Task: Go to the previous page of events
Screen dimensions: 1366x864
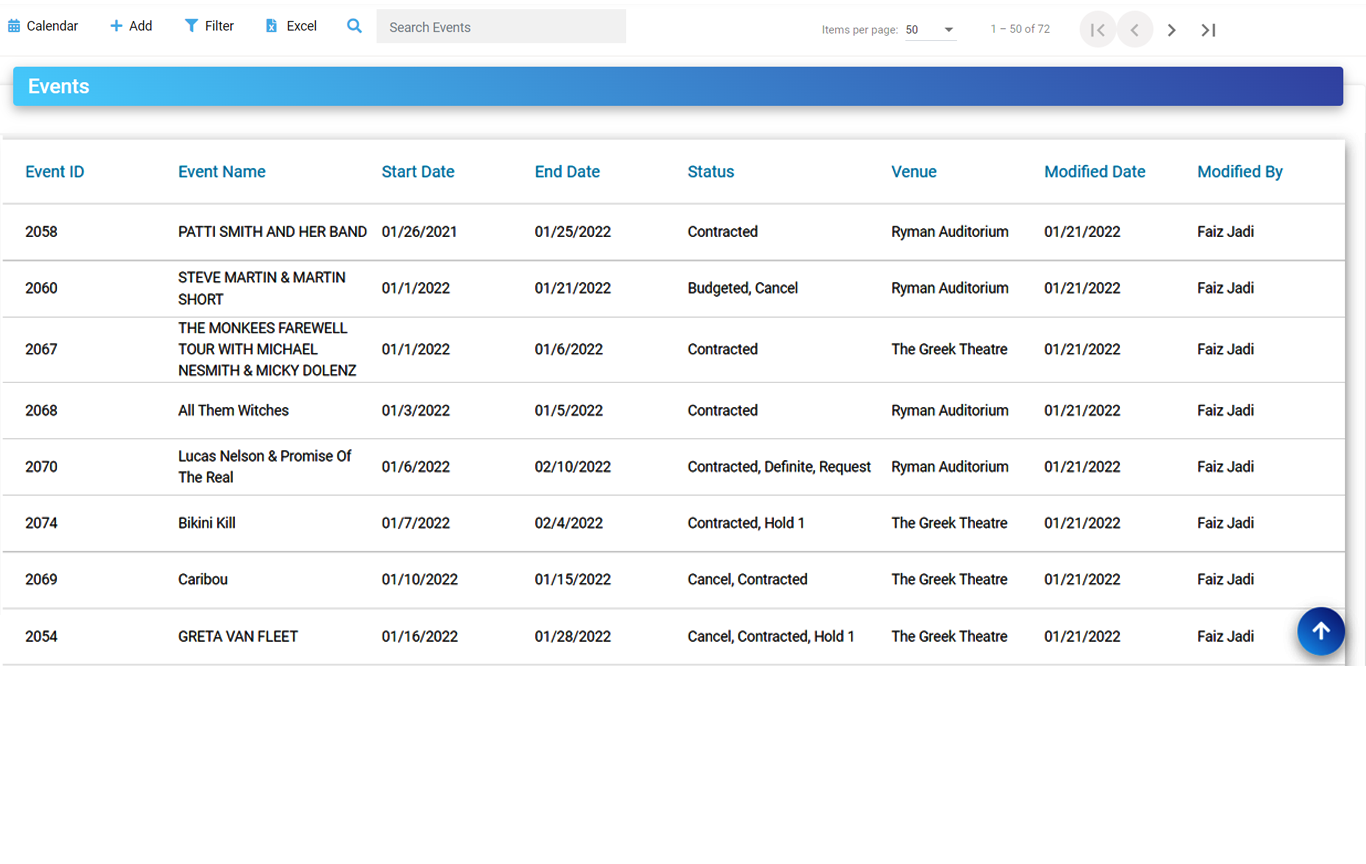Action: (x=1134, y=29)
